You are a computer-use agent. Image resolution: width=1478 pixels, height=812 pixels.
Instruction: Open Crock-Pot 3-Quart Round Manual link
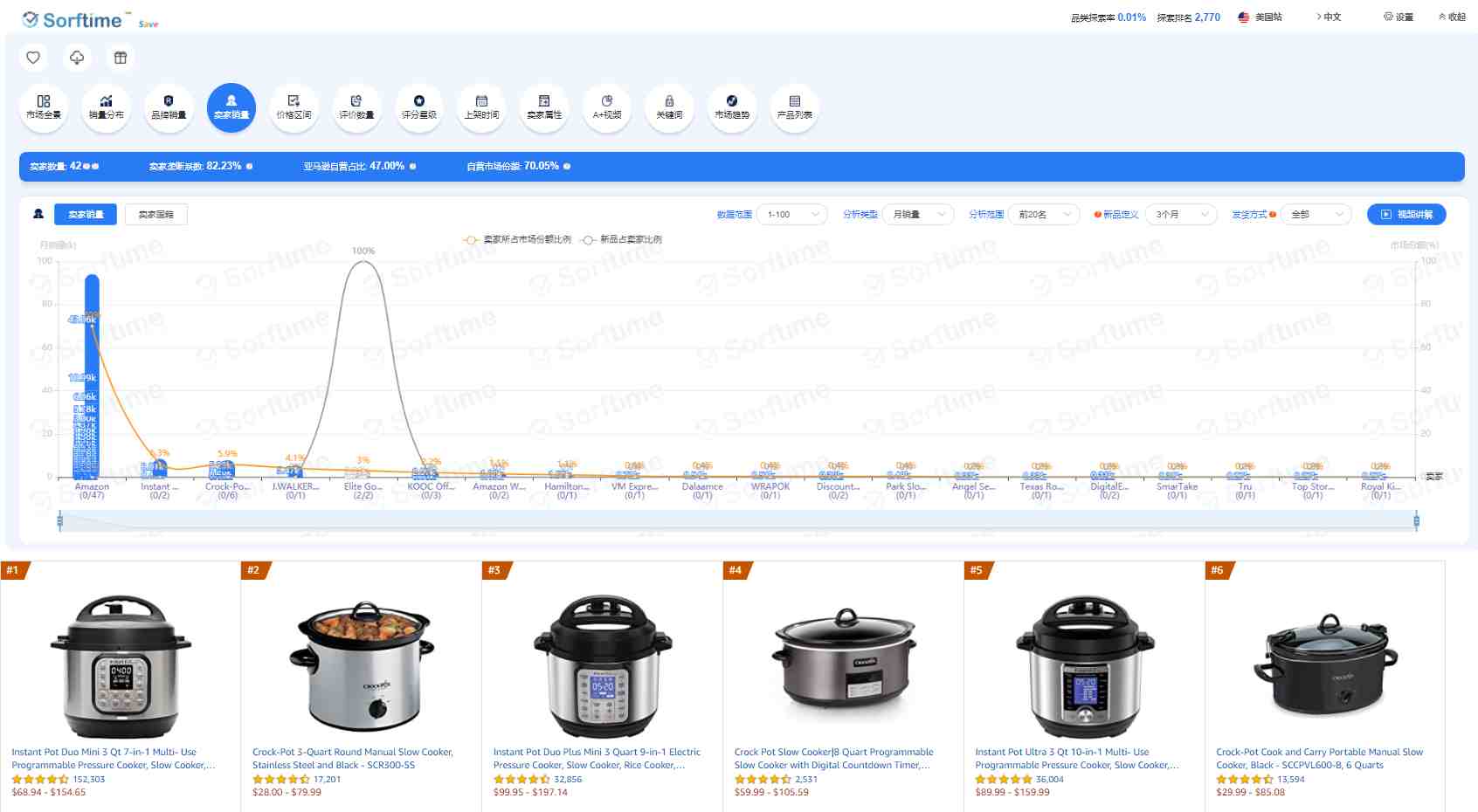[x=353, y=758]
